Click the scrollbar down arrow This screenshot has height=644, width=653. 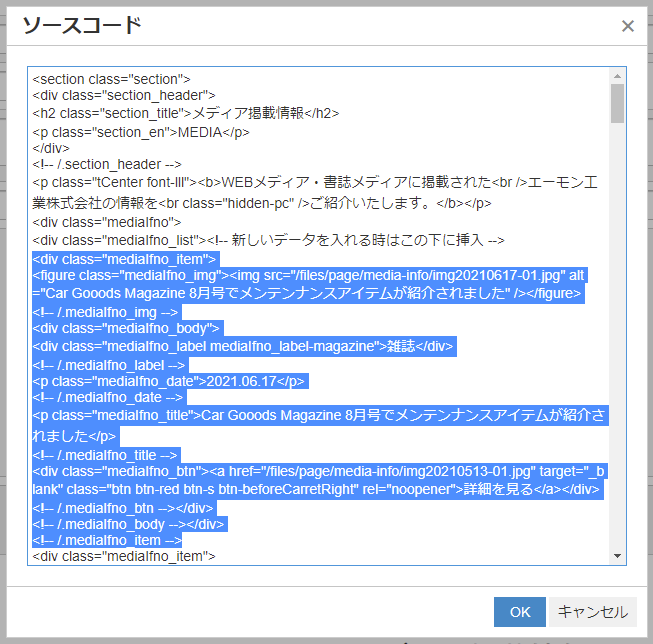click(x=618, y=556)
